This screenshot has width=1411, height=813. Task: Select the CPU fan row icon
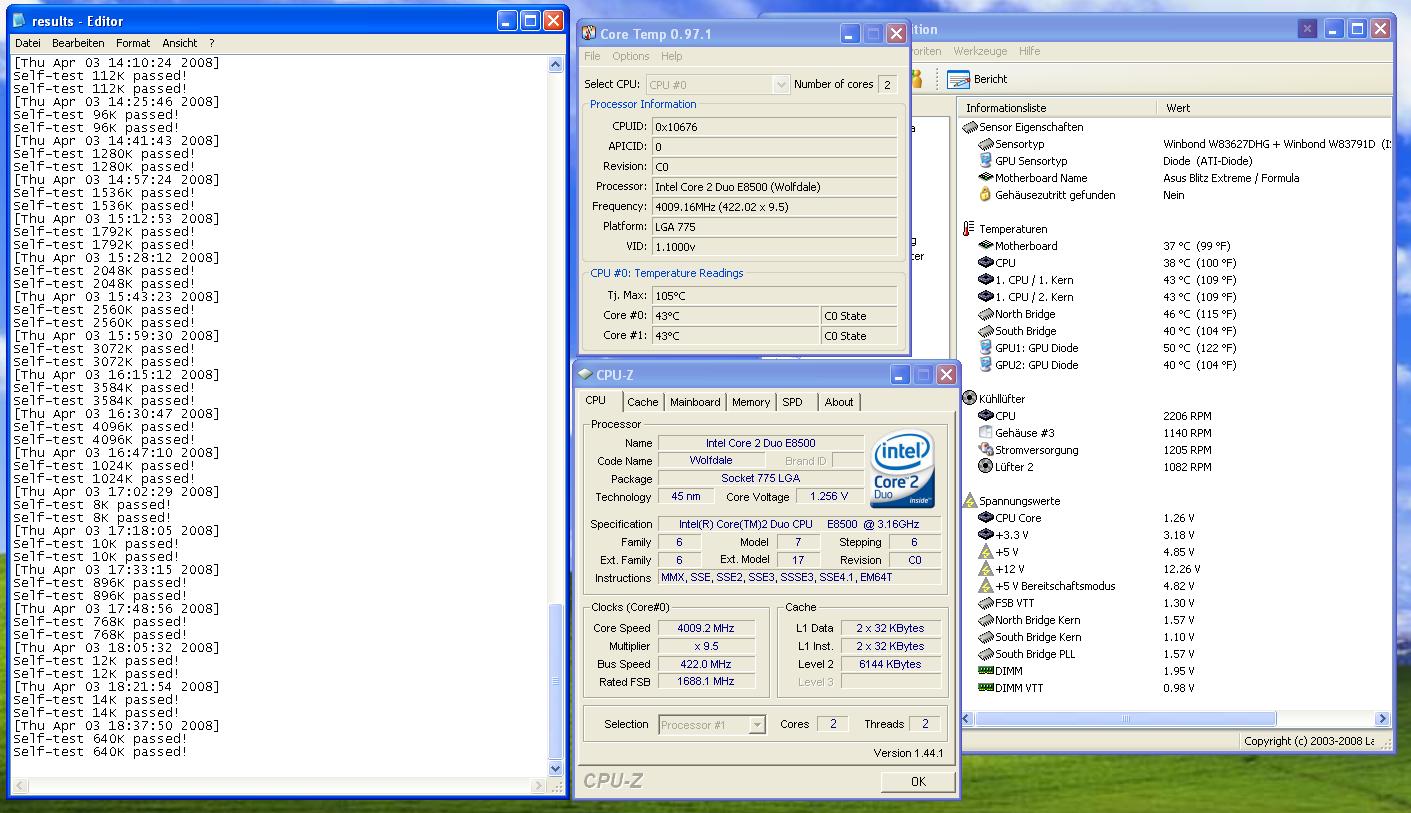(x=986, y=416)
